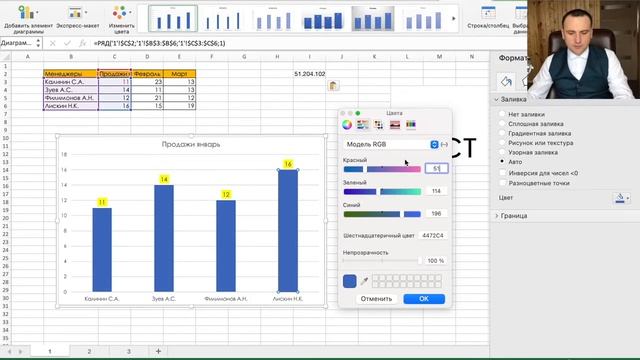Open the RGB model dropdown

click(x=391, y=144)
